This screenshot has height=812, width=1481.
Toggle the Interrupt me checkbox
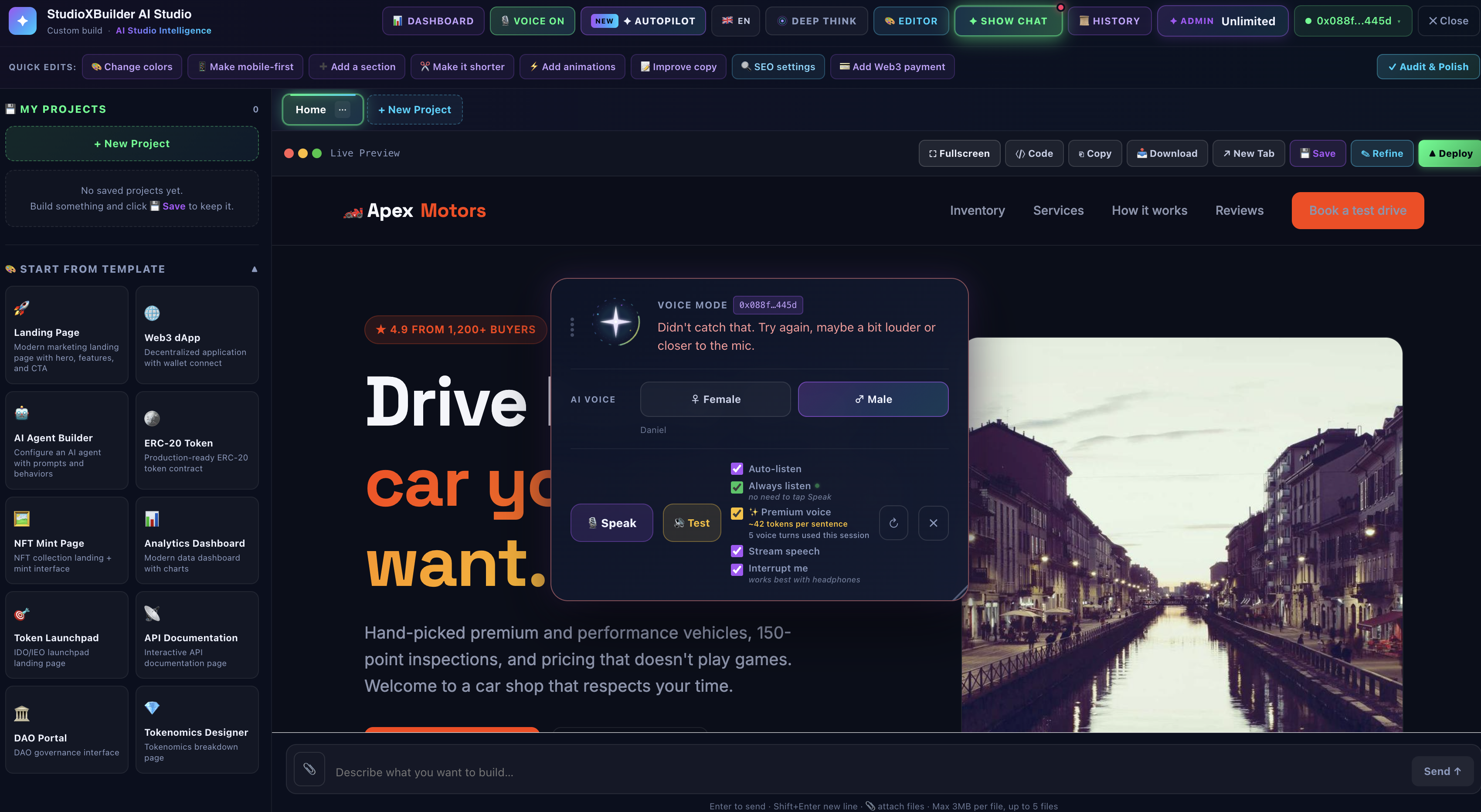737,569
